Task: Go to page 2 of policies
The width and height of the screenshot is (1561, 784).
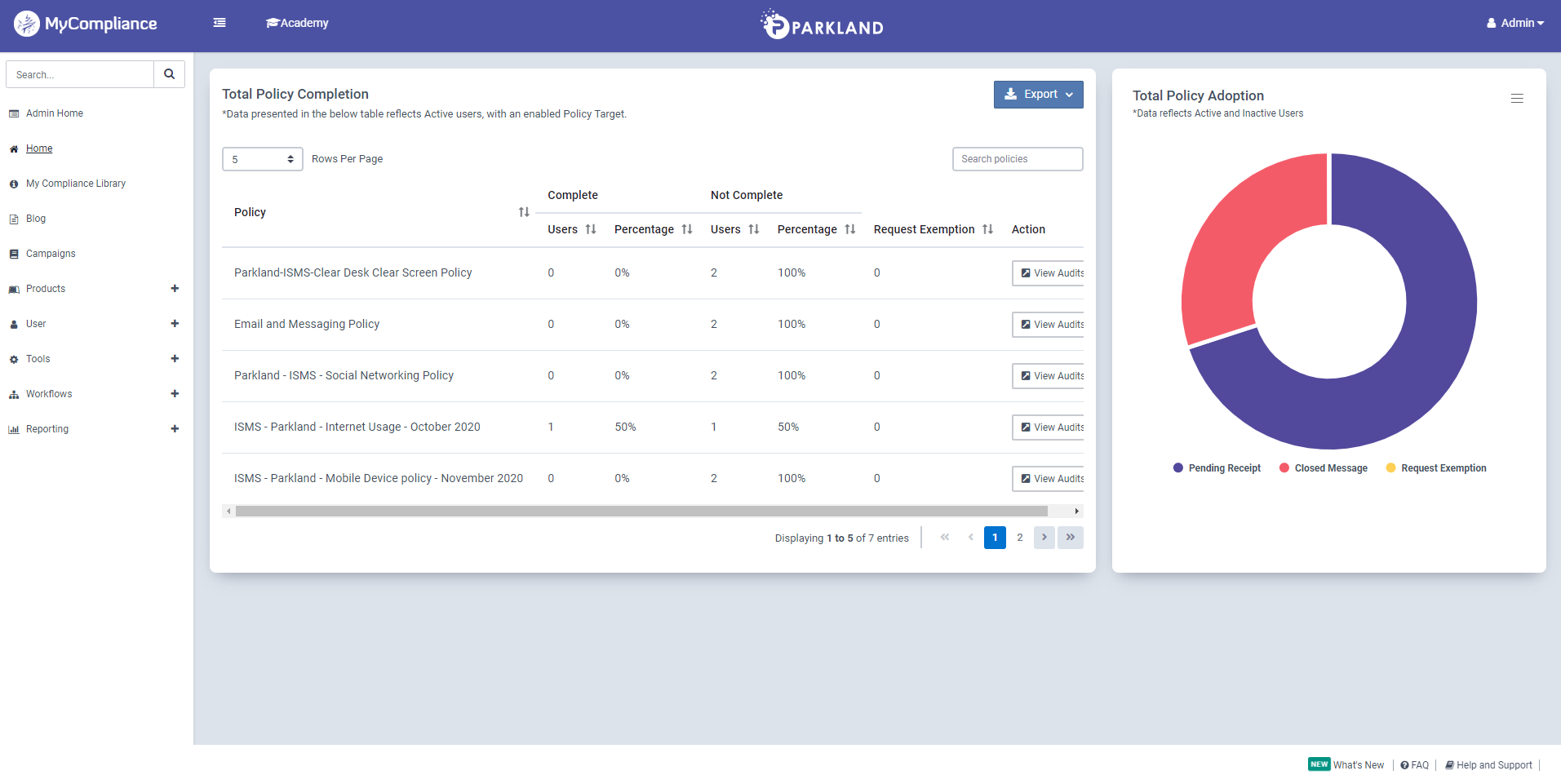Action: [x=1020, y=538]
